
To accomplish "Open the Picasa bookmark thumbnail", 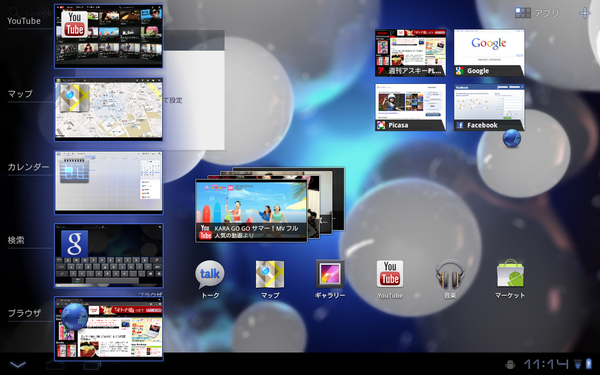I will point(410,108).
